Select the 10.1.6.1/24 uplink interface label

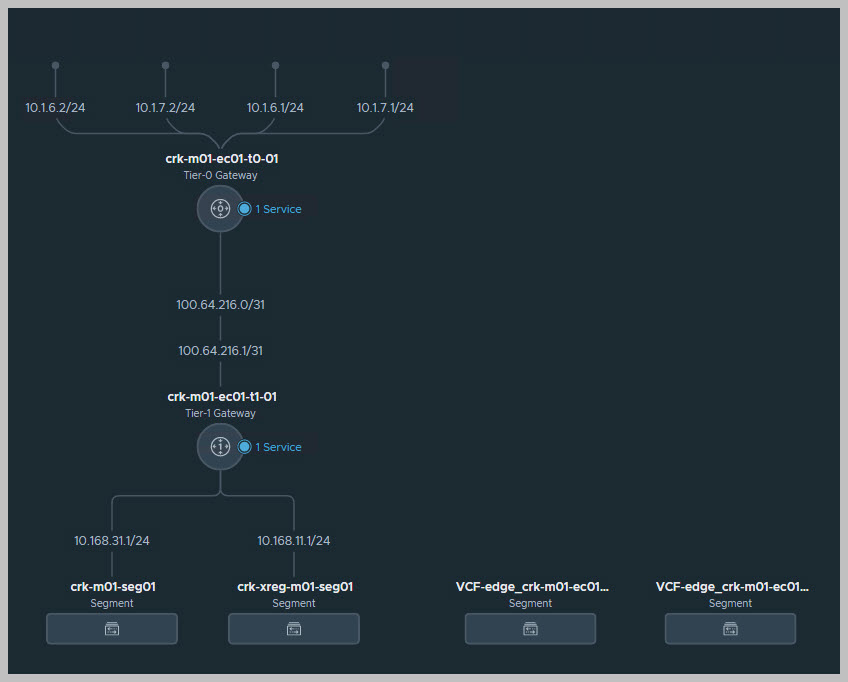pyautogui.click(x=275, y=108)
